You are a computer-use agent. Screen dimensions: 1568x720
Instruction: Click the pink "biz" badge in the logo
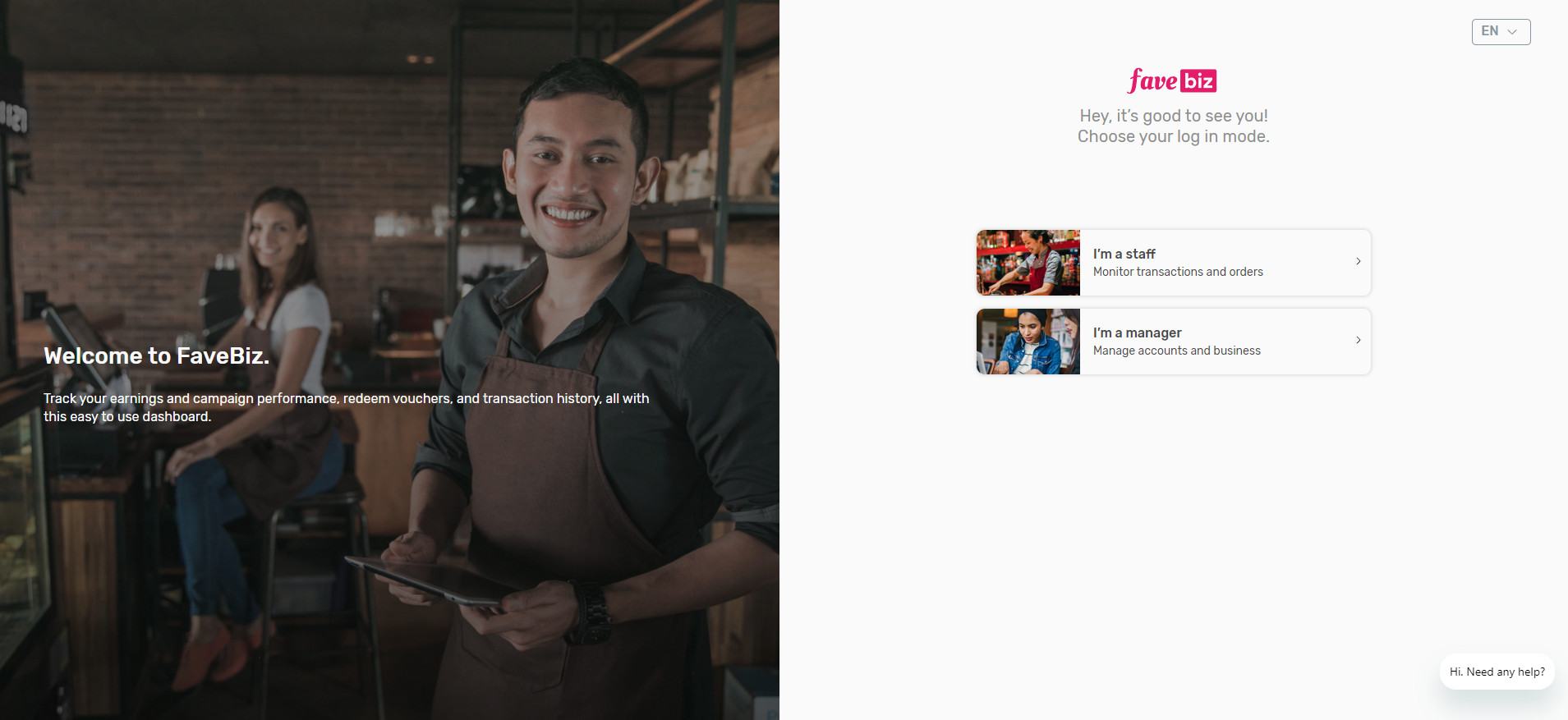pos(1198,80)
